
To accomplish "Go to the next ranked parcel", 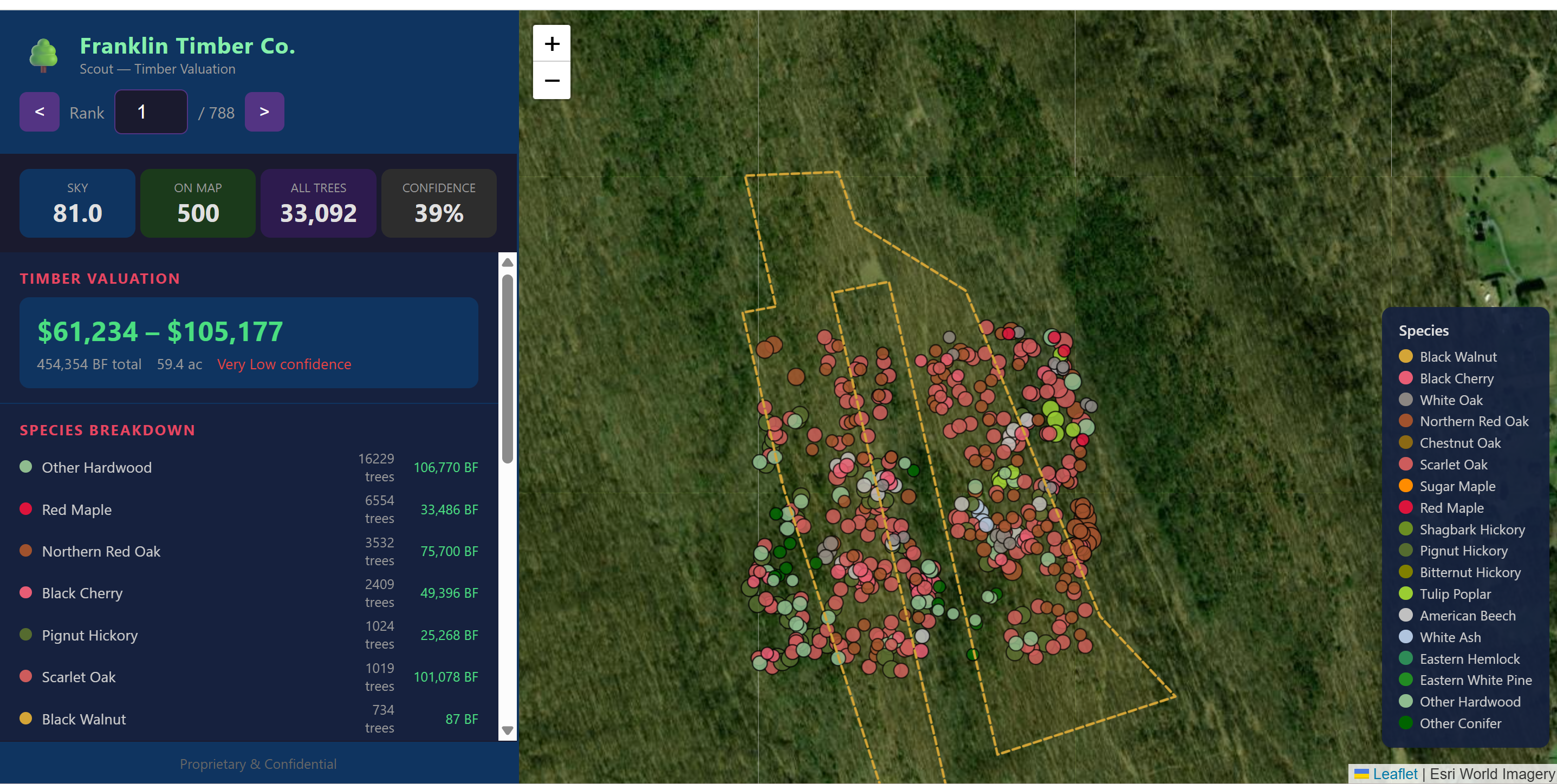I will (264, 112).
